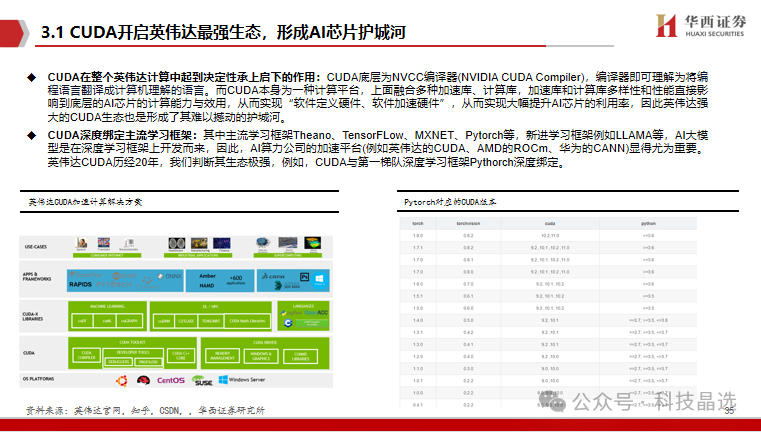Click the Python logo under Languages

(x=292, y=313)
